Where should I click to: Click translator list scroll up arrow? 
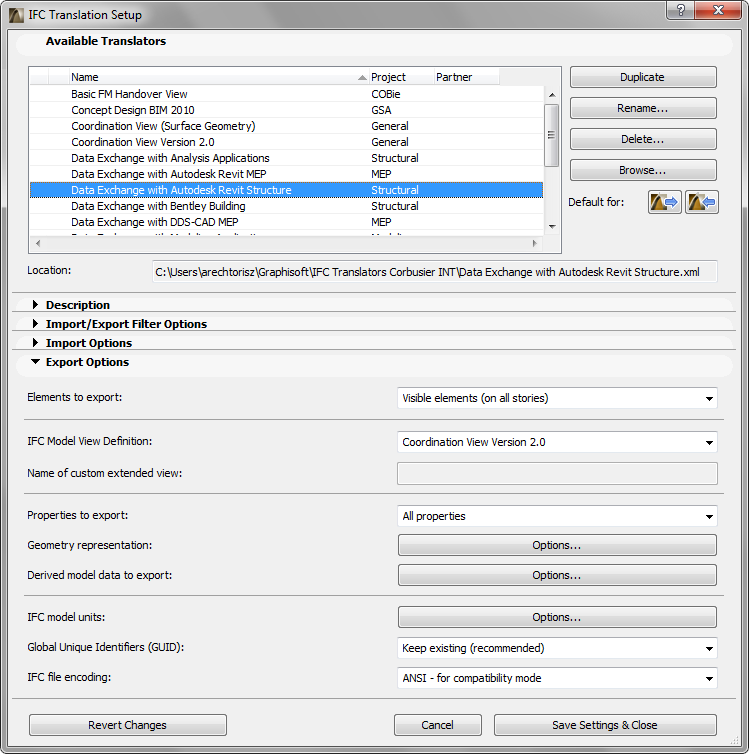[x=552, y=95]
